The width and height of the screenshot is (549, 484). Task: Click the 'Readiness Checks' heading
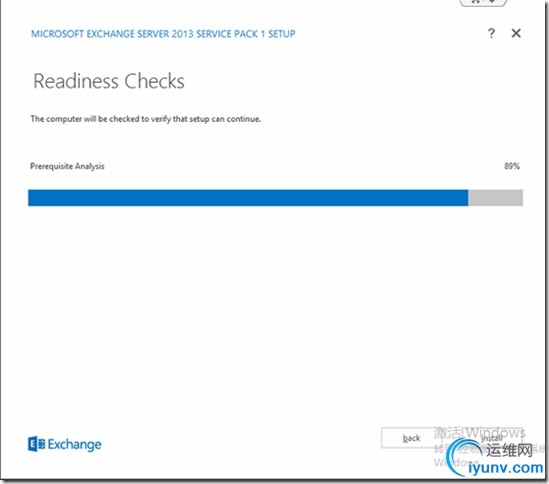point(109,81)
